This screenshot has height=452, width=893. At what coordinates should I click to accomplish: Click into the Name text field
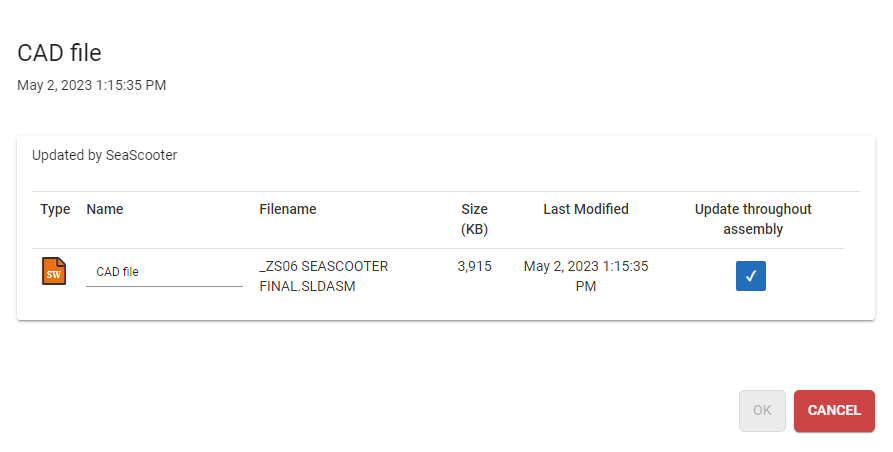tap(164, 271)
